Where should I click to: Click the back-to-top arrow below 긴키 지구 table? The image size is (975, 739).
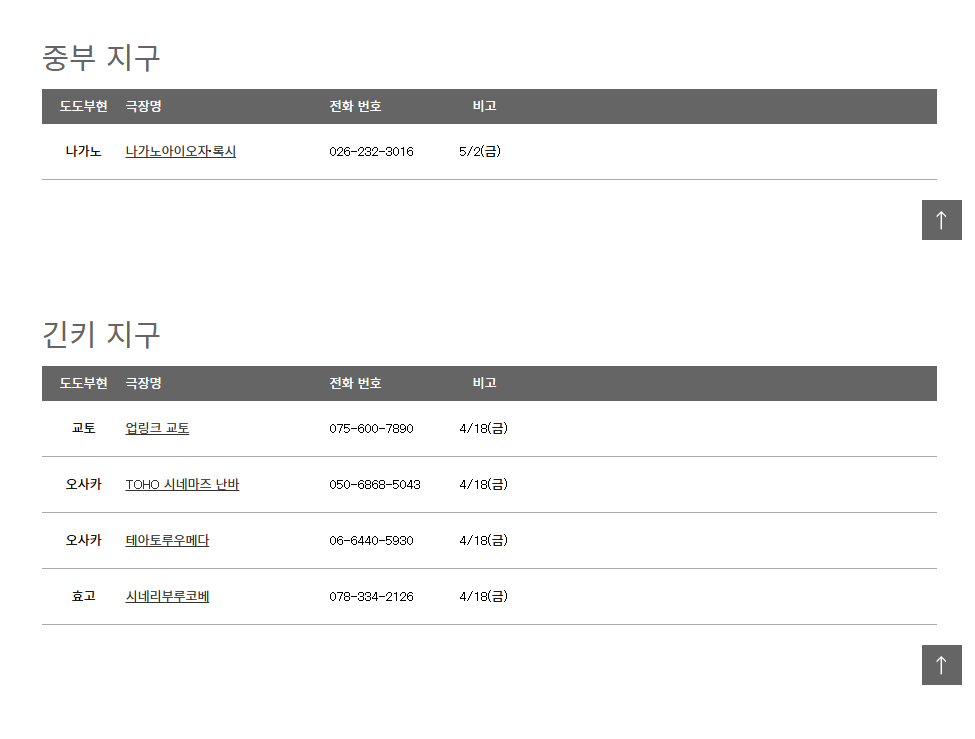[x=941, y=665]
